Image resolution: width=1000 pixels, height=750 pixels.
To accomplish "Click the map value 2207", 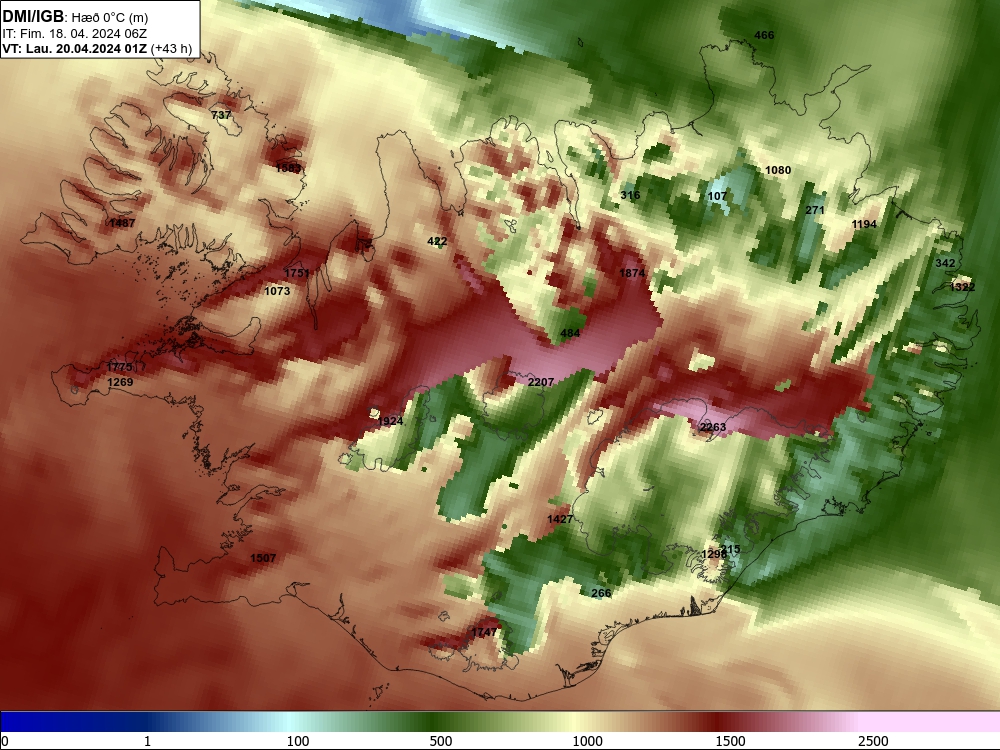I will pos(541,381).
